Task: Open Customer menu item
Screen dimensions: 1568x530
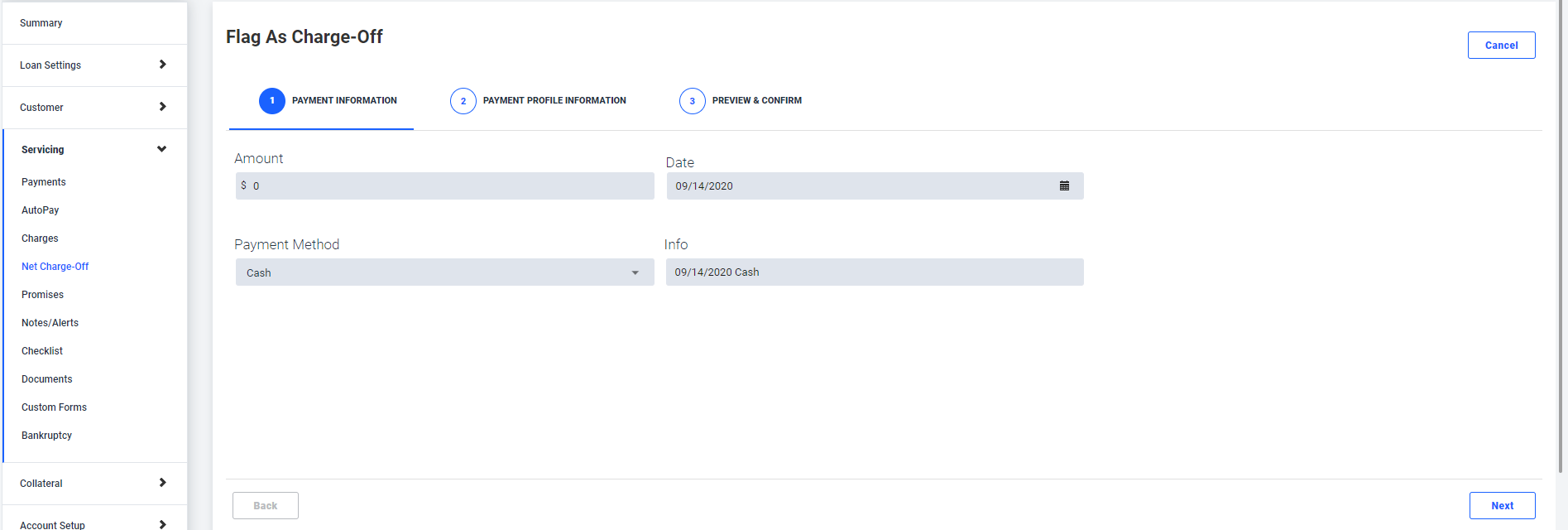Action: [x=95, y=108]
